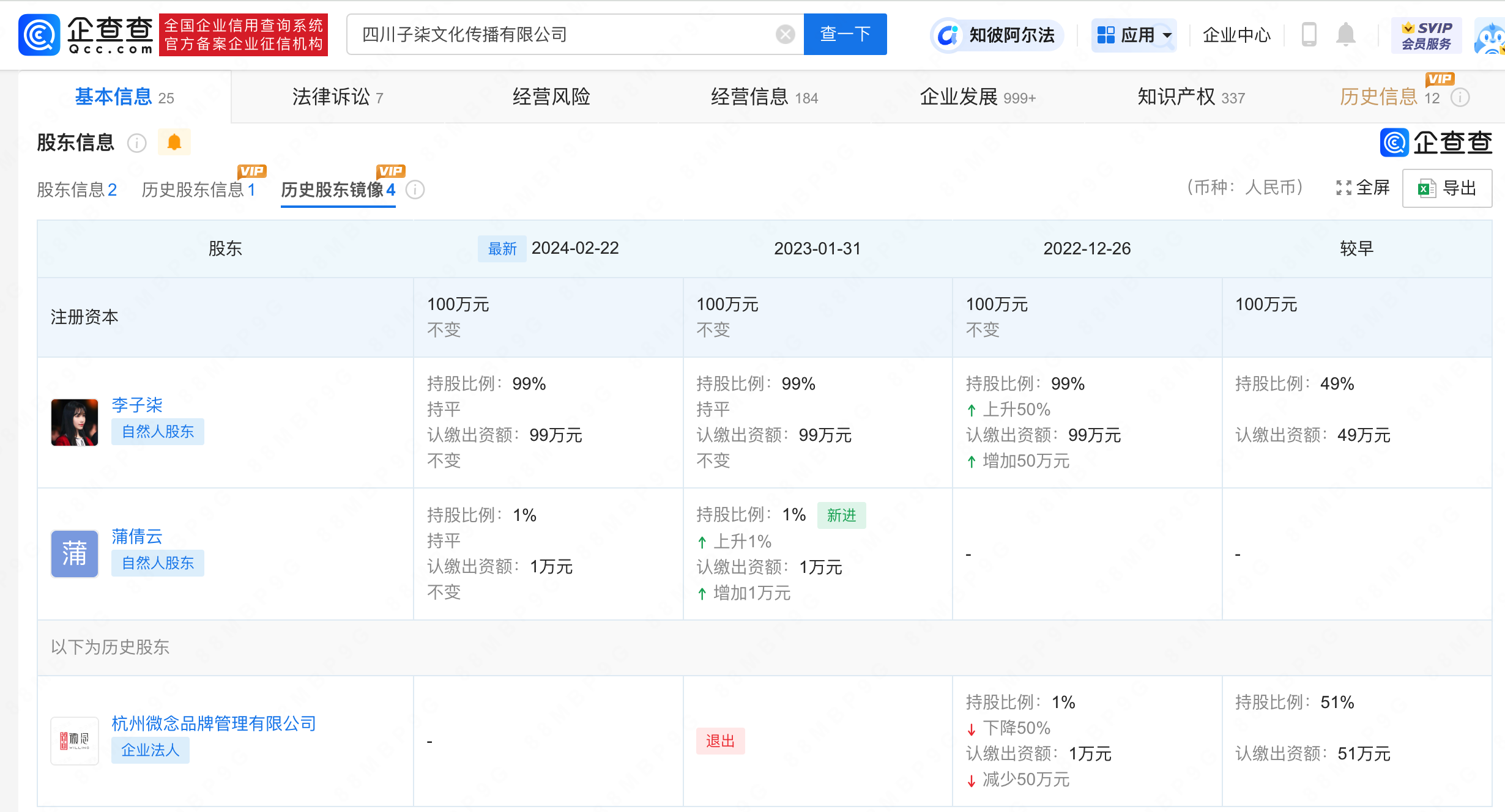This screenshot has height=812, width=1505.
Task: Click 李子柒 avatar thumbnail
Action: click(75, 422)
